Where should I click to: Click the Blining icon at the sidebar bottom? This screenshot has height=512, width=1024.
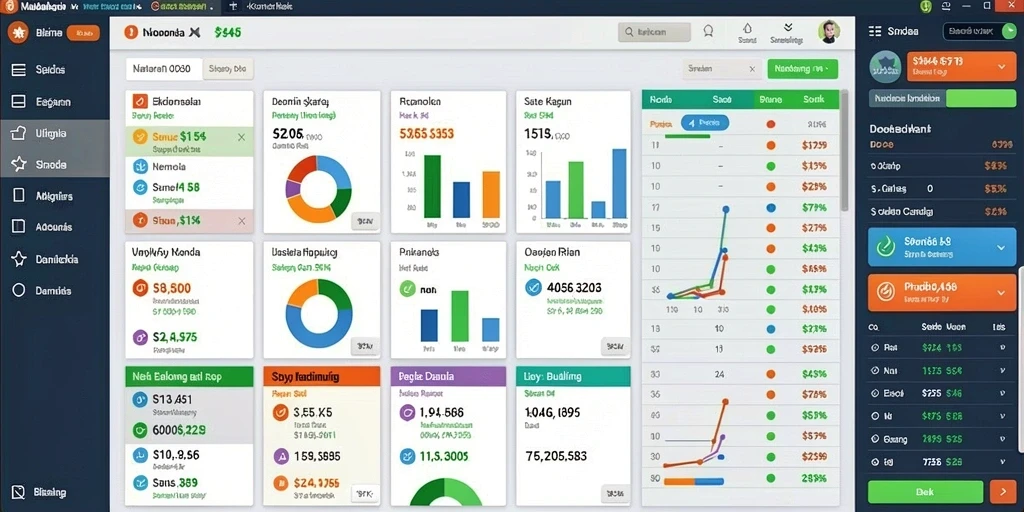19,492
